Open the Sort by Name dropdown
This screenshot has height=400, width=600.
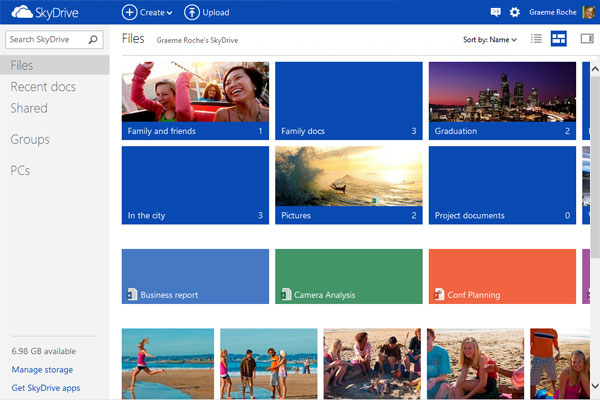(x=490, y=40)
